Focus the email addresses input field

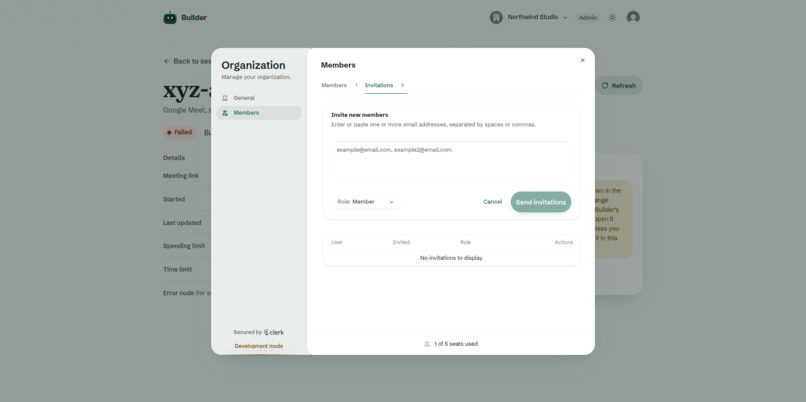(451, 165)
